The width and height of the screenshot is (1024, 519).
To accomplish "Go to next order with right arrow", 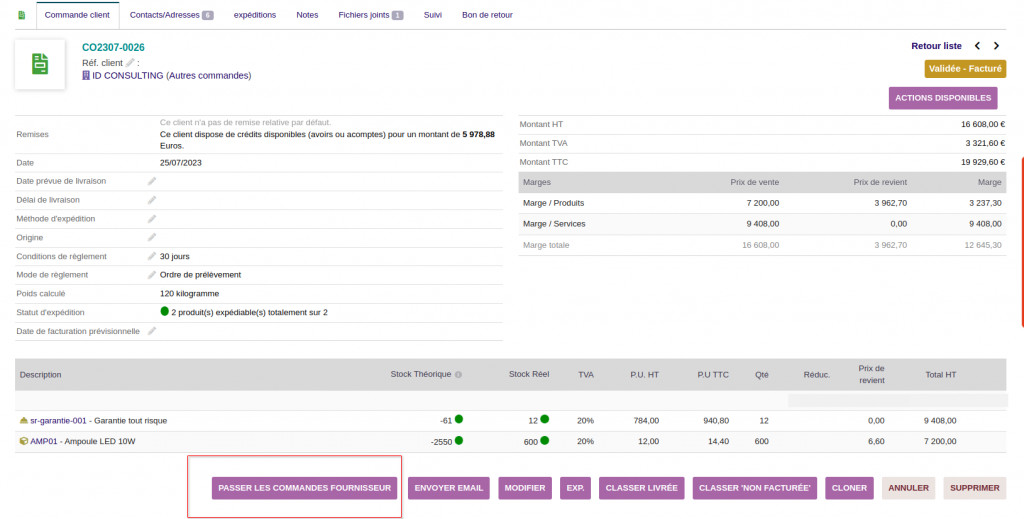I will 996,46.
